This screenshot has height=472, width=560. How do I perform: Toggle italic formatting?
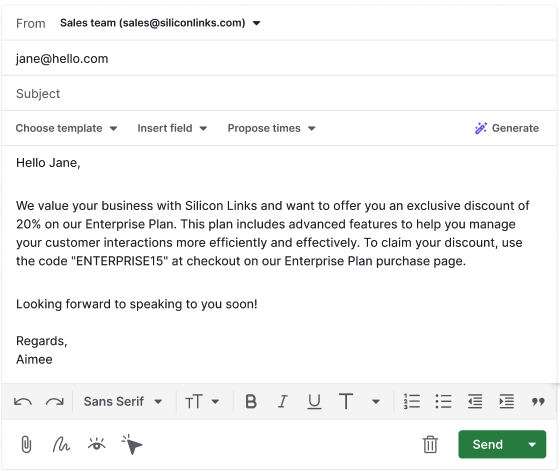click(282, 401)
